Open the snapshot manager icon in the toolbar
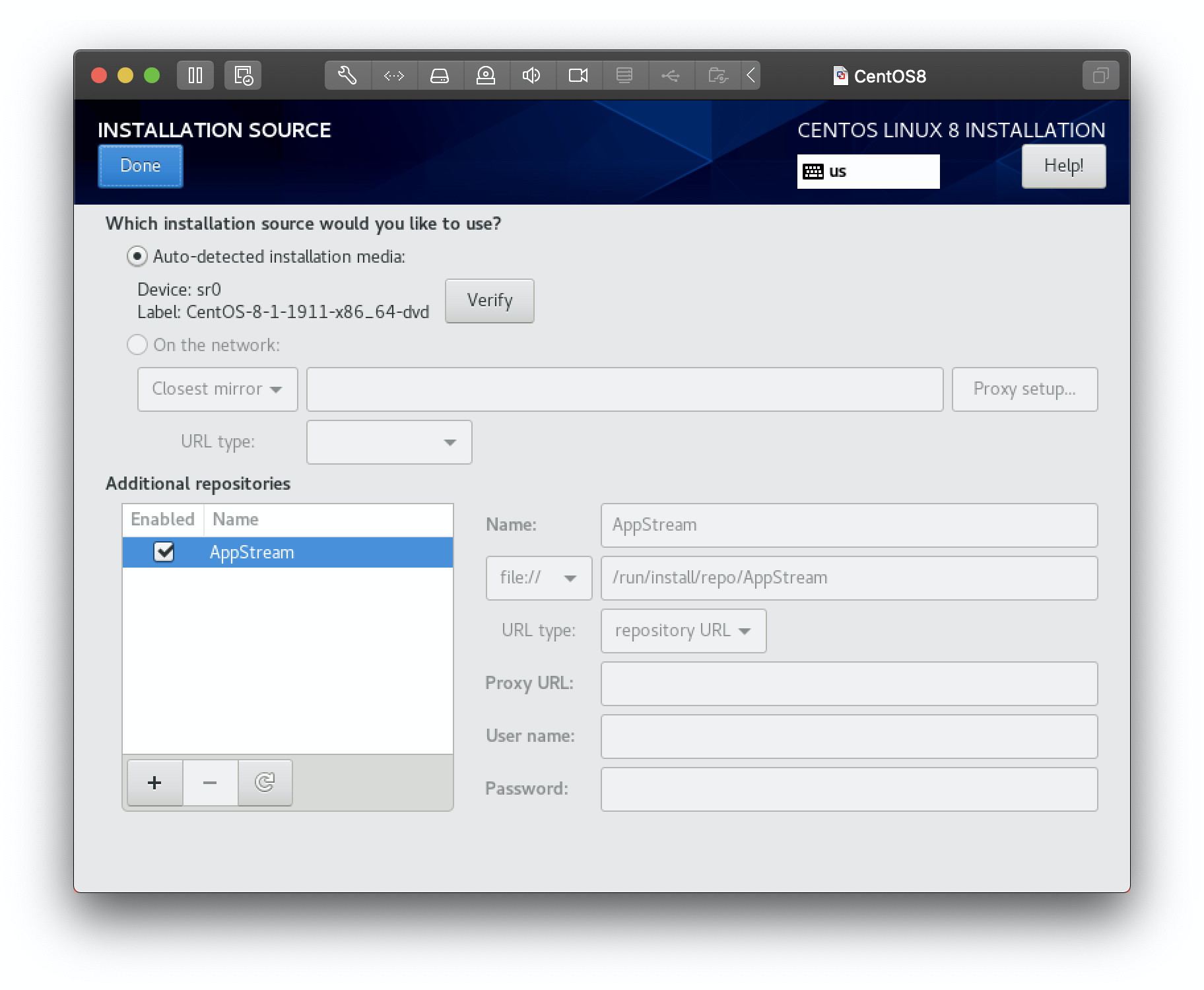 click(243, 75)
